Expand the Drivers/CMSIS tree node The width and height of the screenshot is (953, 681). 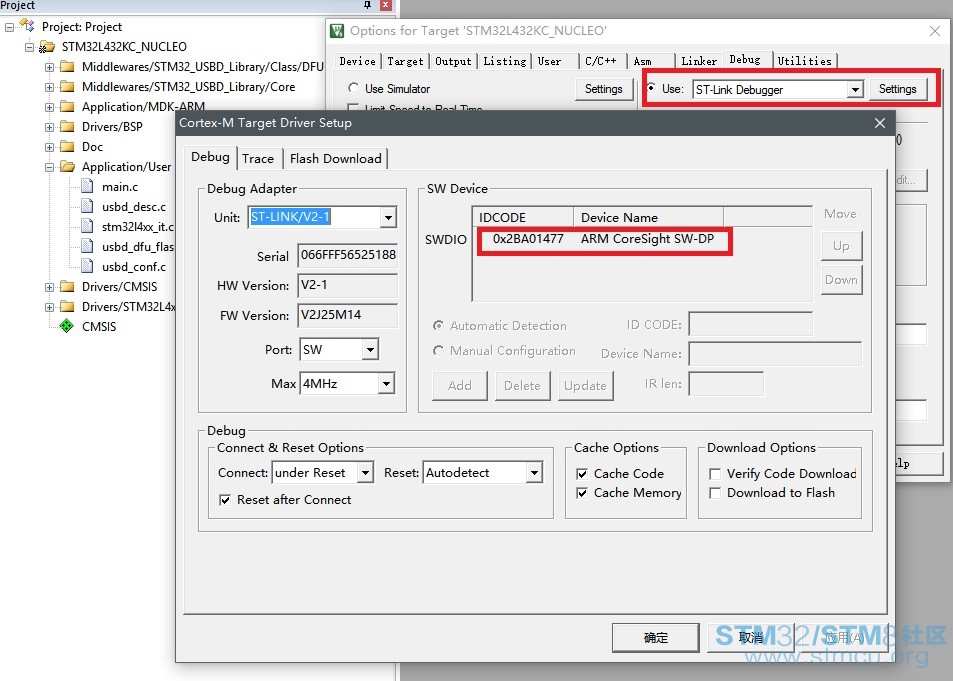[x=49, y=287]
